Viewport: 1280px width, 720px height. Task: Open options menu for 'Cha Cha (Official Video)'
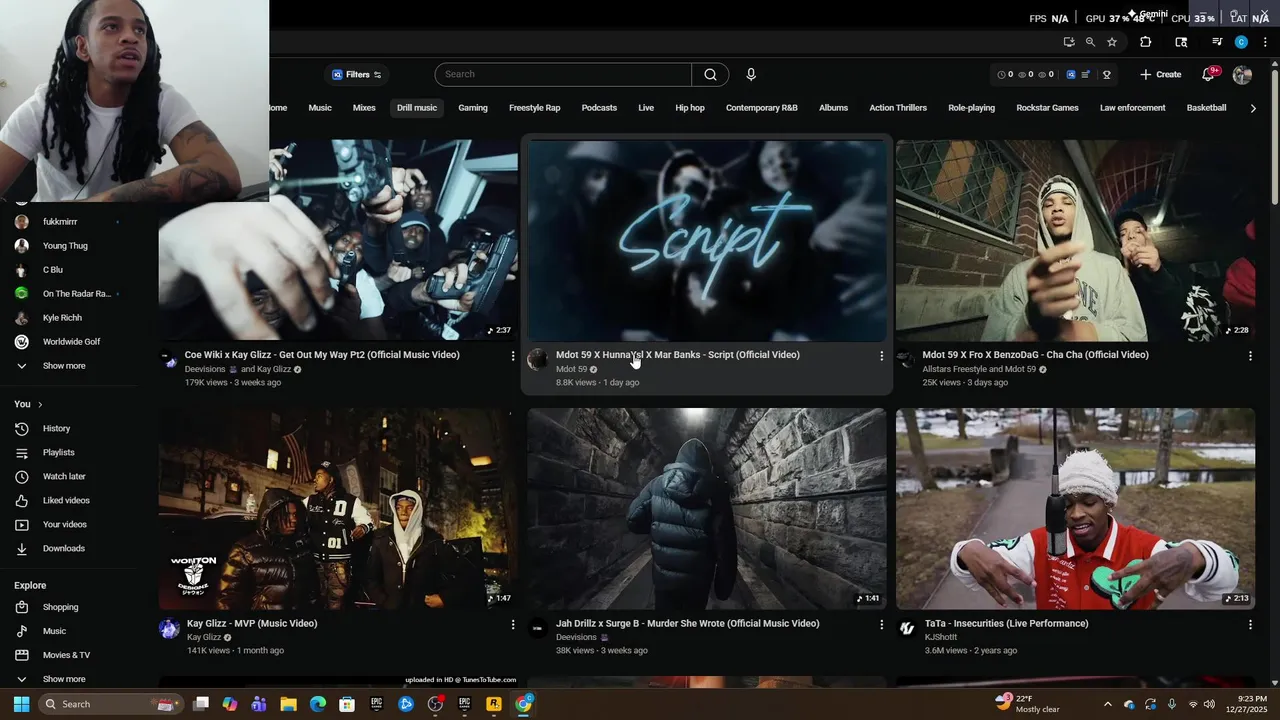coord(1250,356)
